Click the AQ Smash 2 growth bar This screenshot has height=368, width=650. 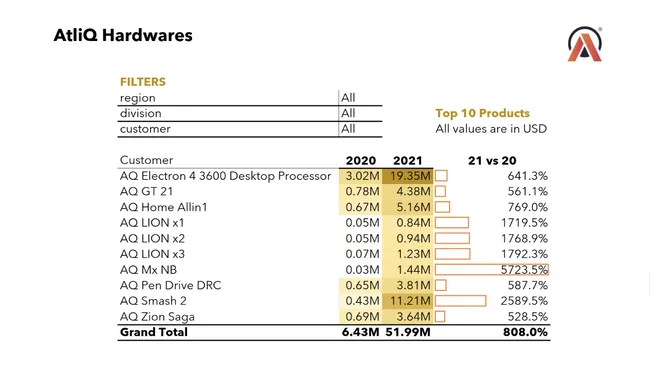click(461, 301)
